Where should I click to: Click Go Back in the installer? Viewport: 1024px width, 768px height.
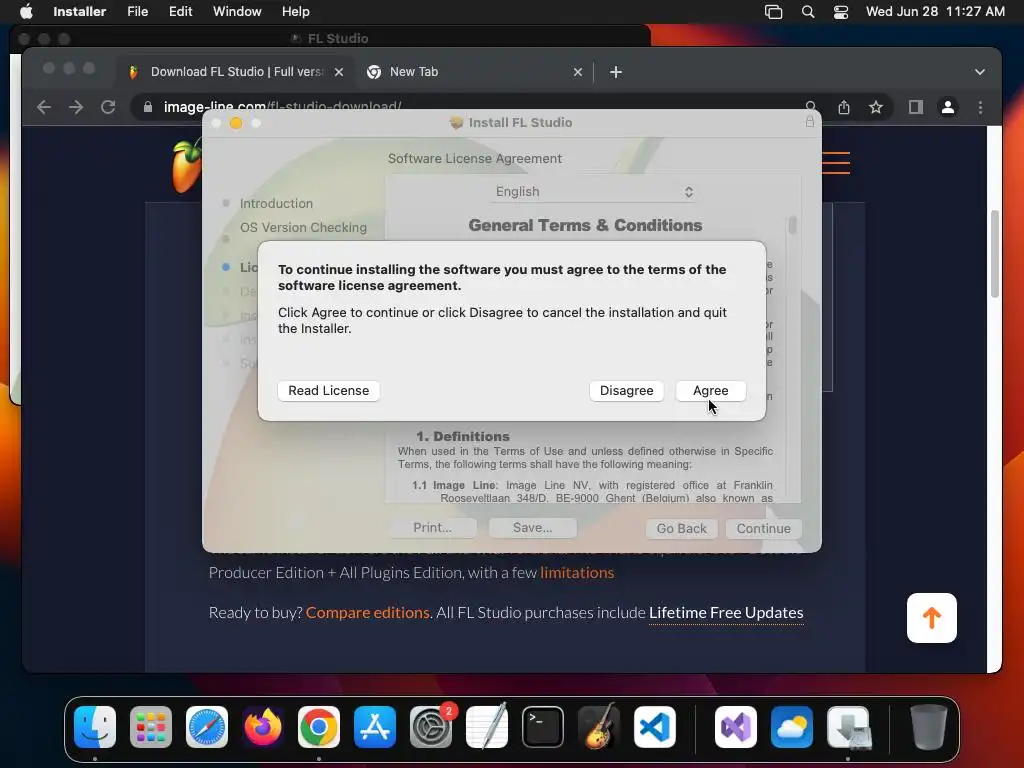[x=681, y=528]
